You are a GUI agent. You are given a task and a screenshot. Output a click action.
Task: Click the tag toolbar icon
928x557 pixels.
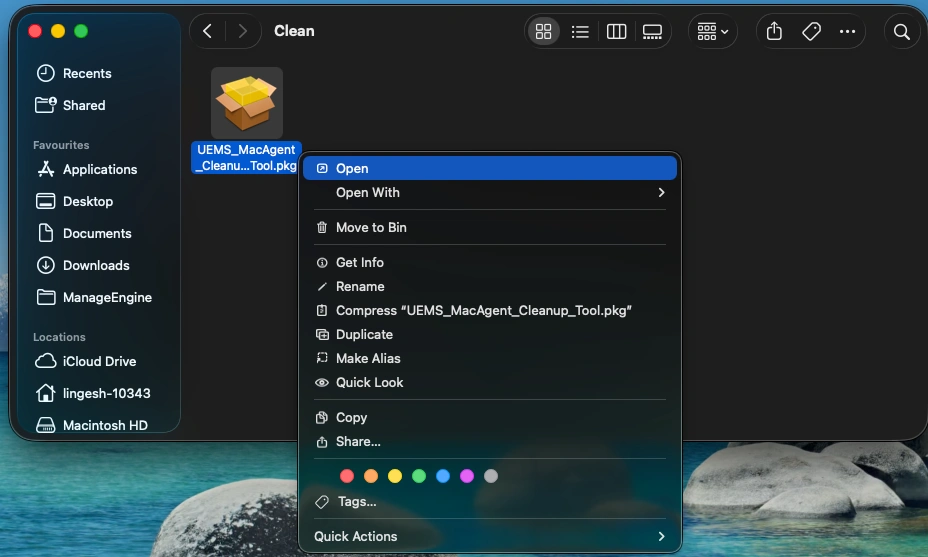tap(811, 31)
